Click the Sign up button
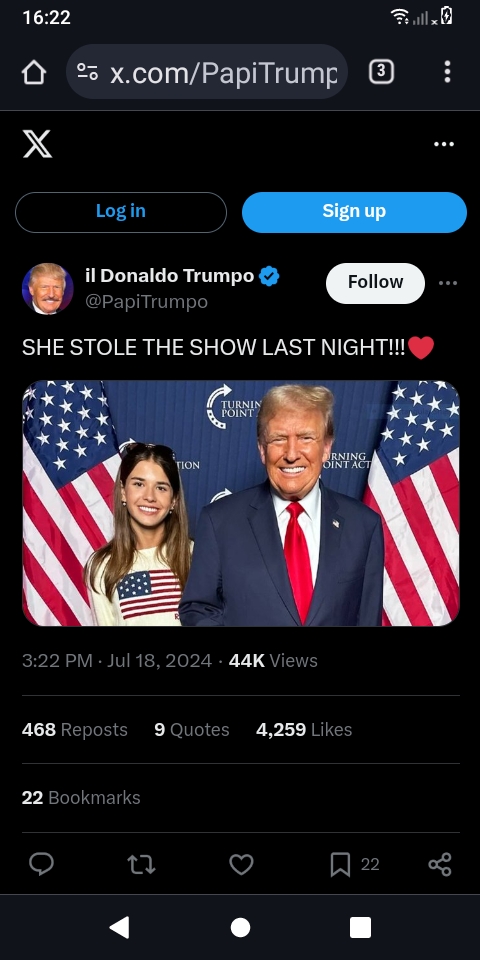The image size is (480, 960). pos(354,212)
